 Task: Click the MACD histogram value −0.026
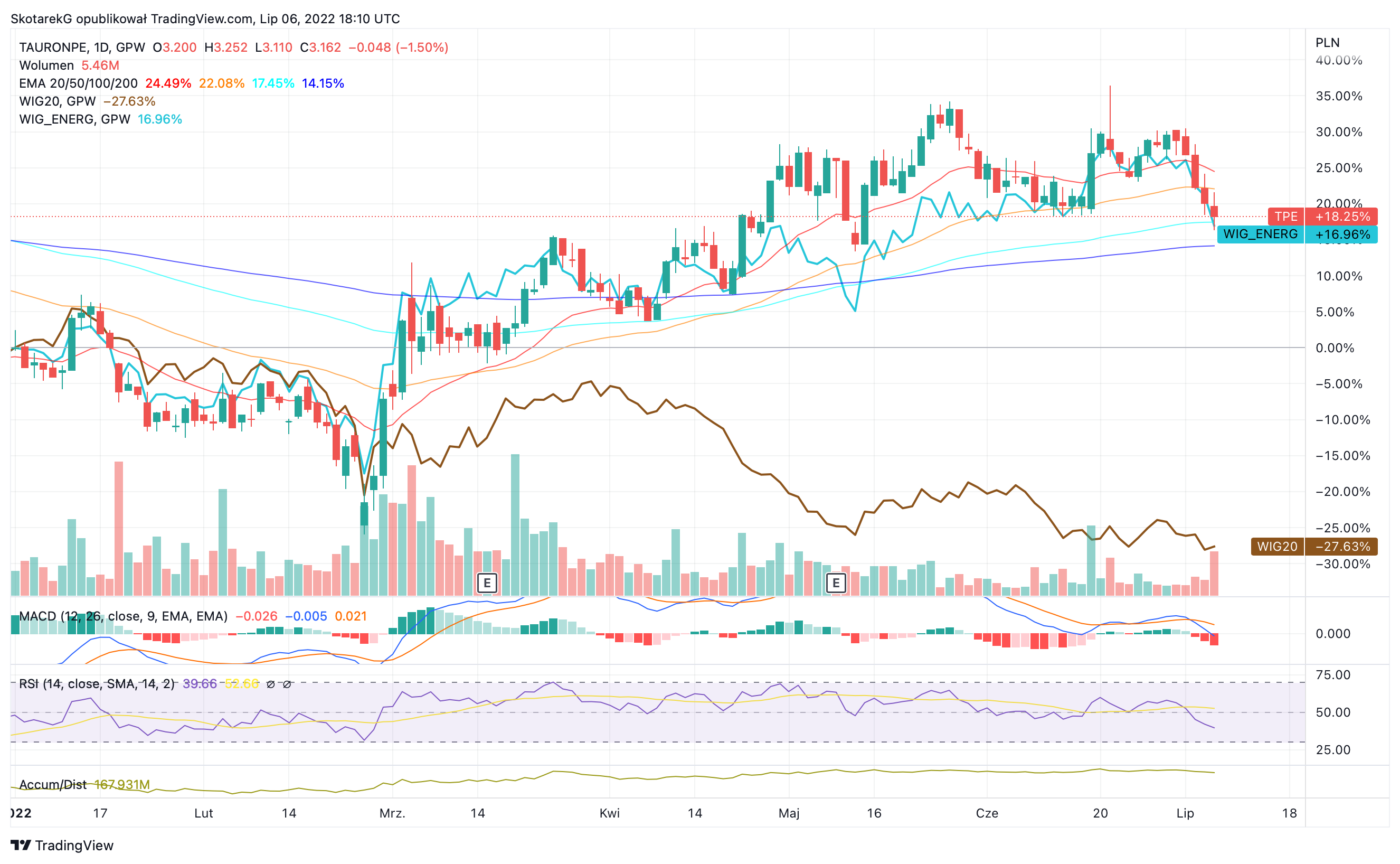tap(257, 616)
